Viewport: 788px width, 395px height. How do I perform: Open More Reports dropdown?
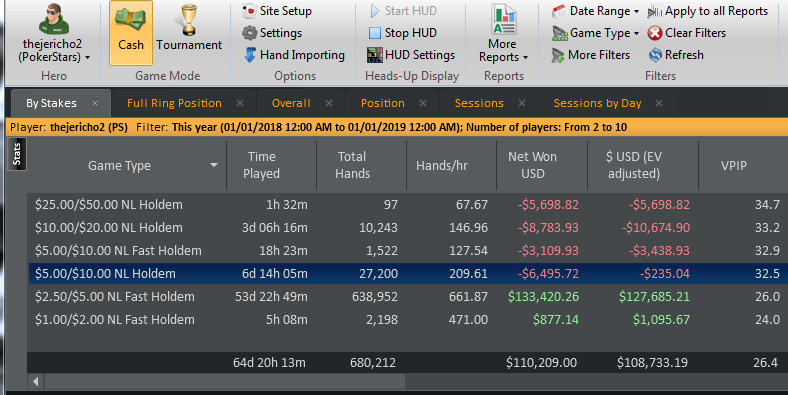click(504, 34)
